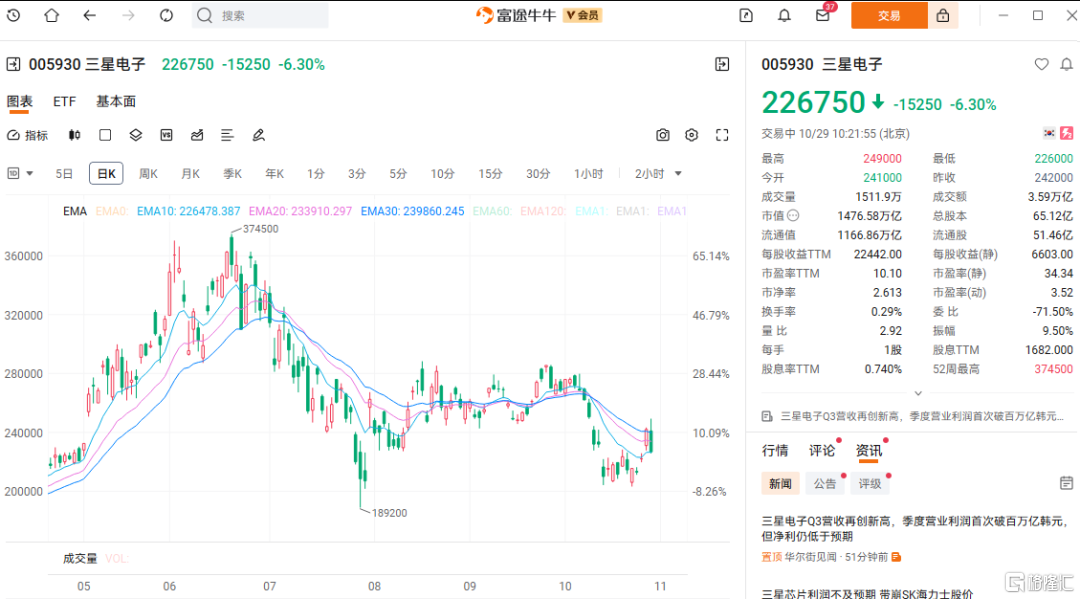Open the 三星芯片利润不及预期 news article
This screenshot has width=1080, height=599.
867,593
